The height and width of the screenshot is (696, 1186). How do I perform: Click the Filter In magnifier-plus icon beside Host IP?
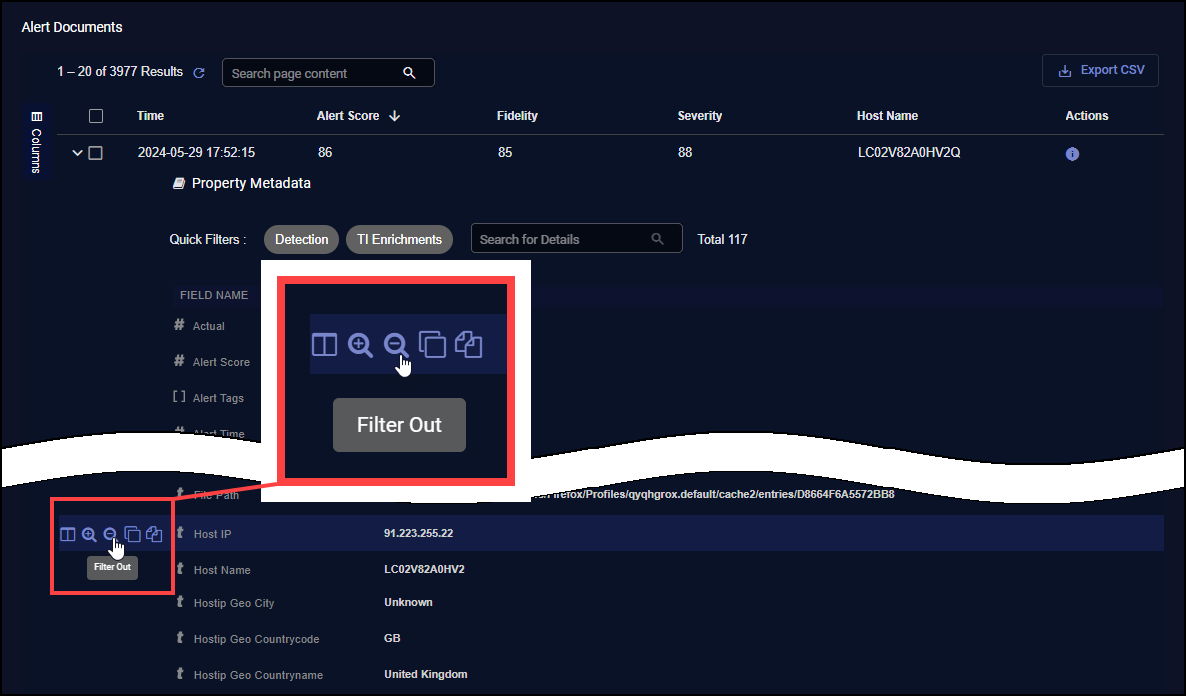coord(89,535)
